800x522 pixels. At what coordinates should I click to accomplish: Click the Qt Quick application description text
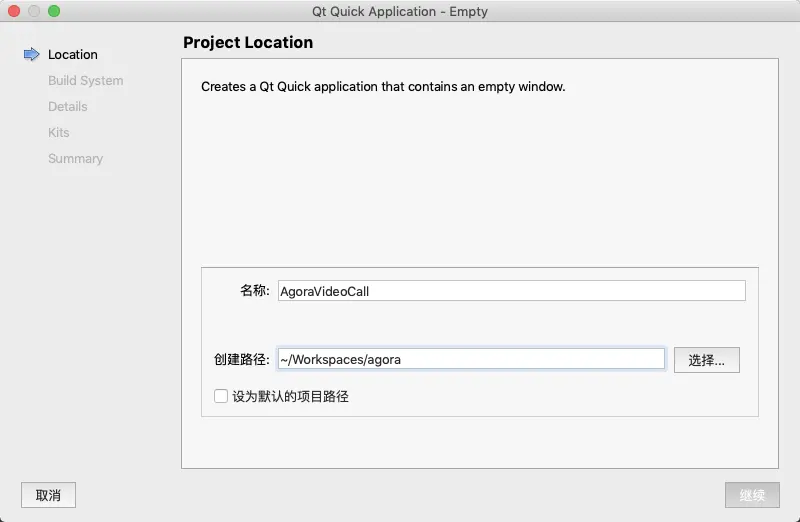click(383, 87)
